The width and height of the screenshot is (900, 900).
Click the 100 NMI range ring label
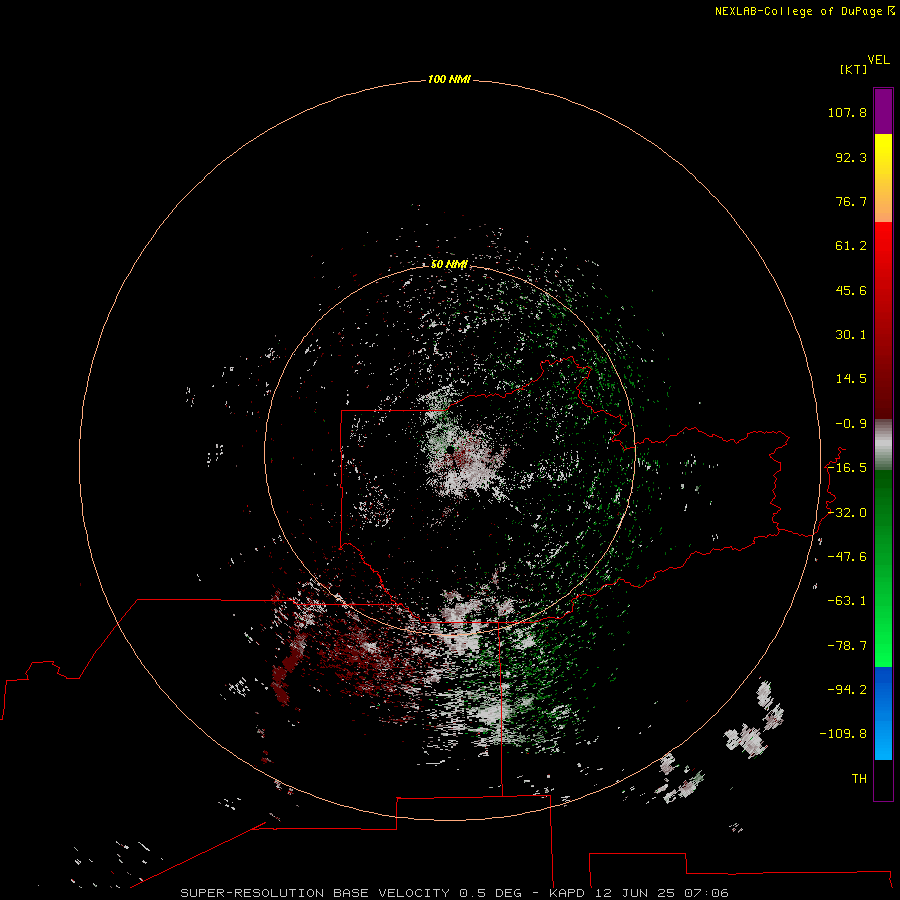point(449,79)
